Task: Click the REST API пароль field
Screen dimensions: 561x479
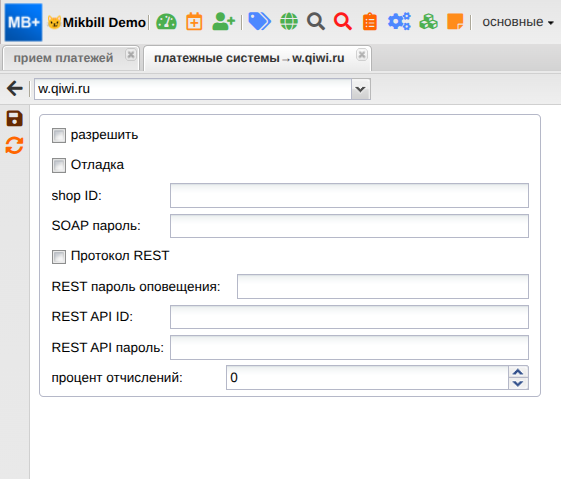Action: (349, 347)
